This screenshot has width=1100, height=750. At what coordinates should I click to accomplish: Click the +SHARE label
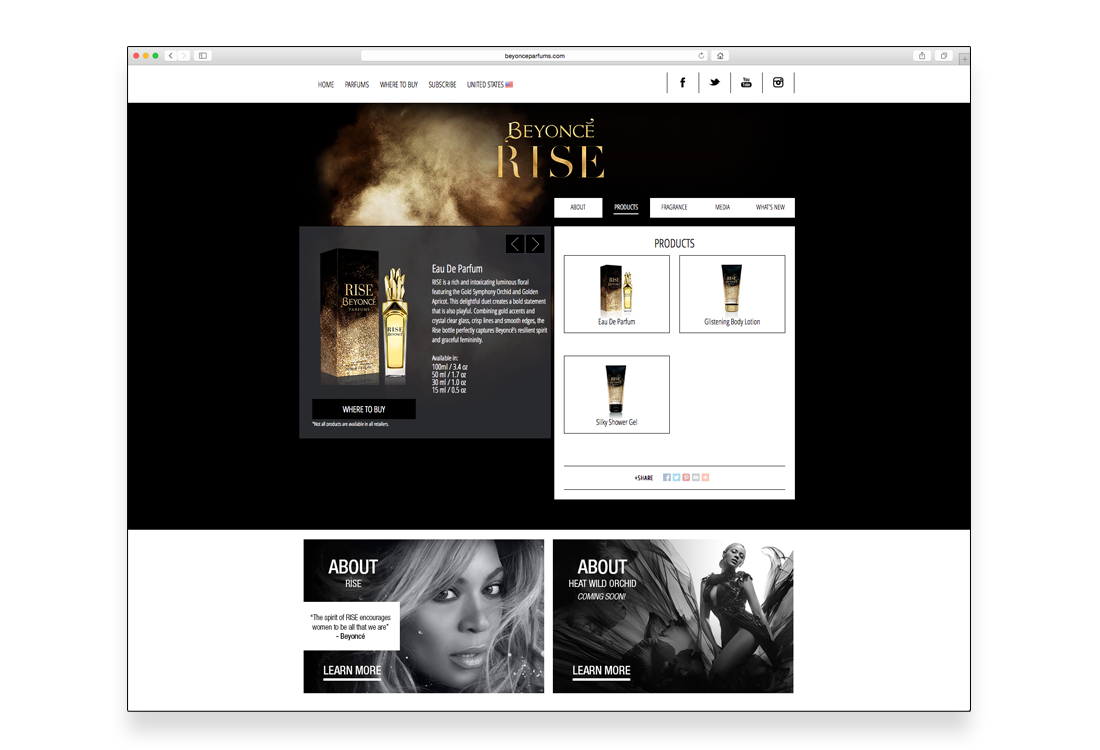[643, 478]
